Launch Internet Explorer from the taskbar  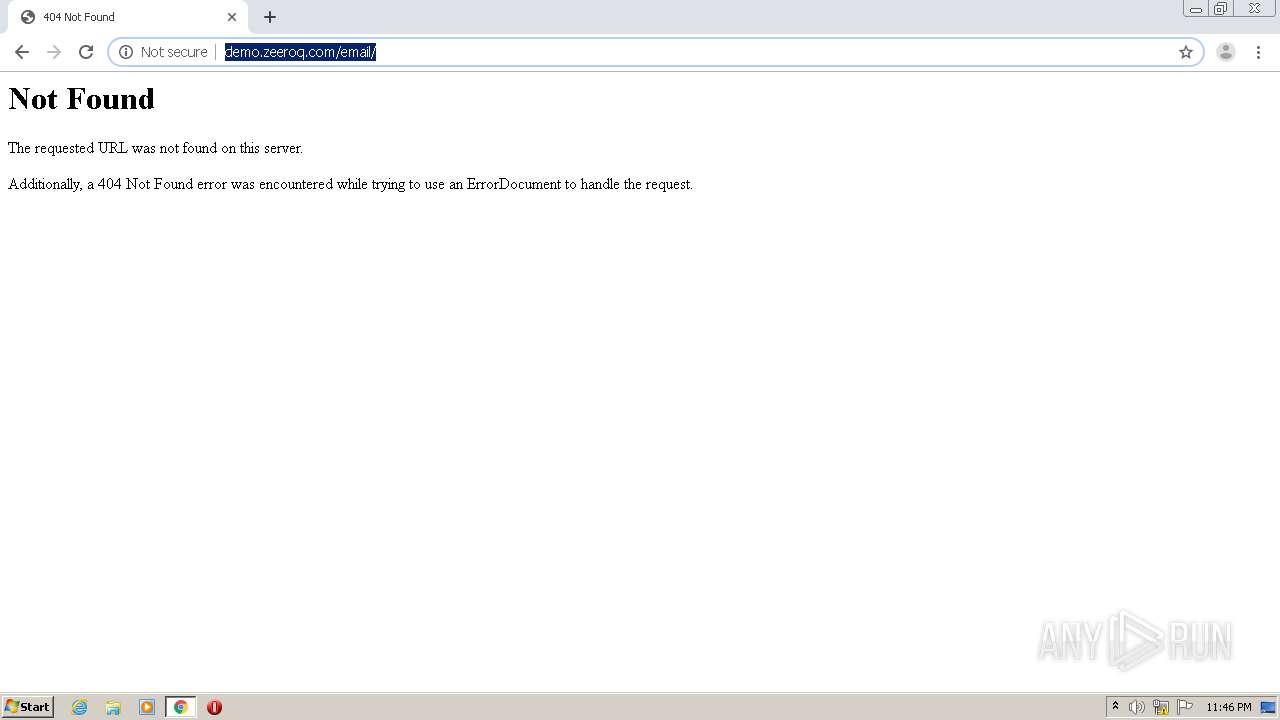pyautogui.click(x=80, y=707)
